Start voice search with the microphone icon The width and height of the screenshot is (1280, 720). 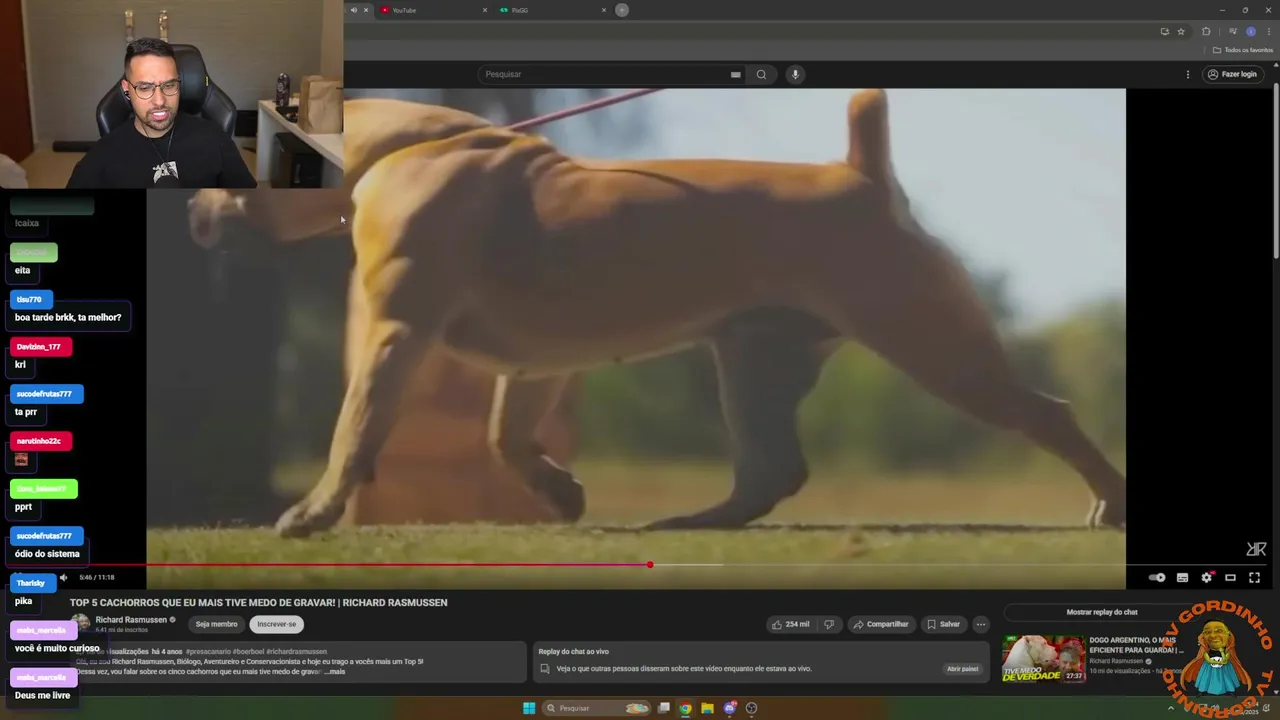(795, 74)
